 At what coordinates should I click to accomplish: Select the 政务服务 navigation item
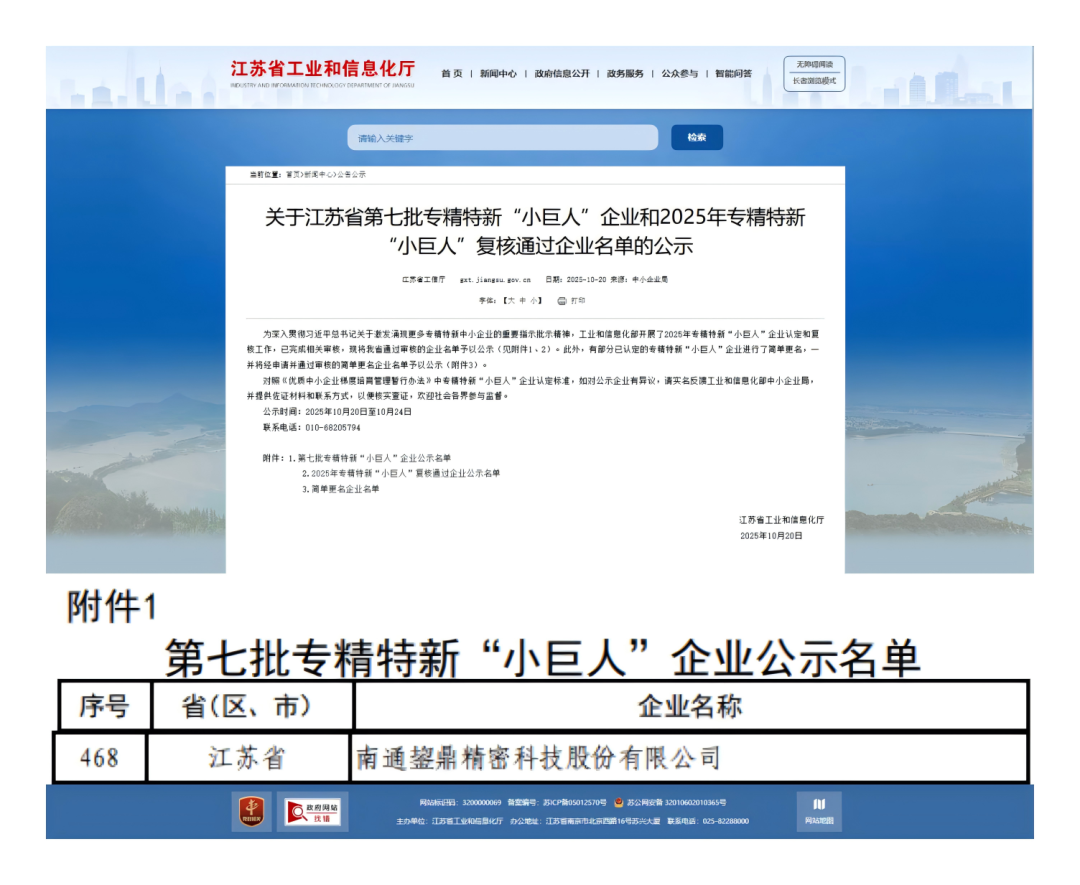pyautogui.click(x=625, y=74)
